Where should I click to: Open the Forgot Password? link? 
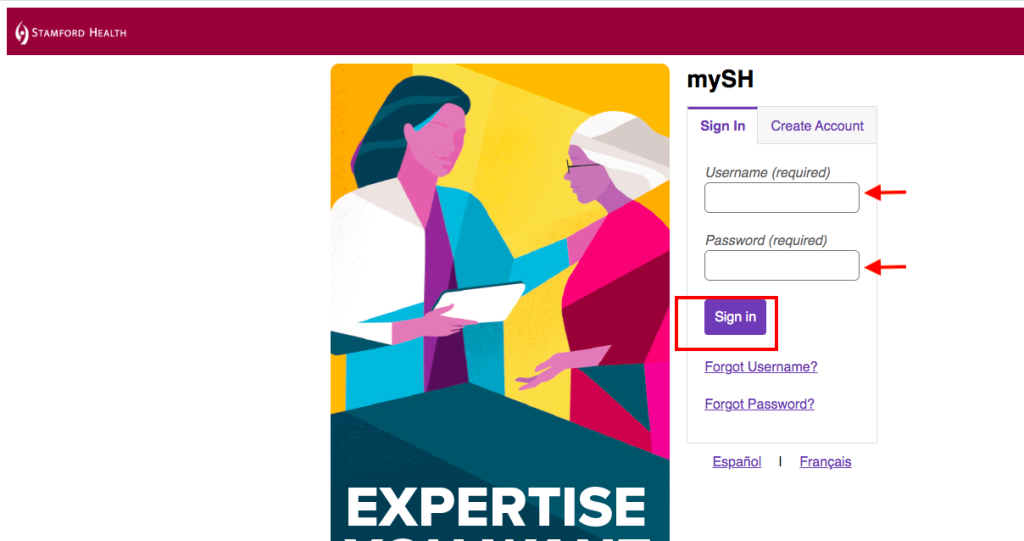click(x=760, y=404)
